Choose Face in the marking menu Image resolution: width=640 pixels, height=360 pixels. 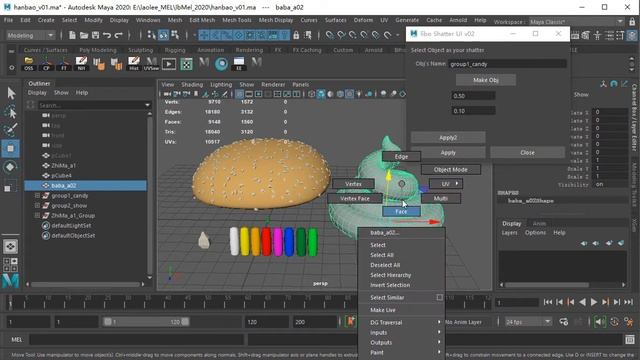[x=401, y=211]
